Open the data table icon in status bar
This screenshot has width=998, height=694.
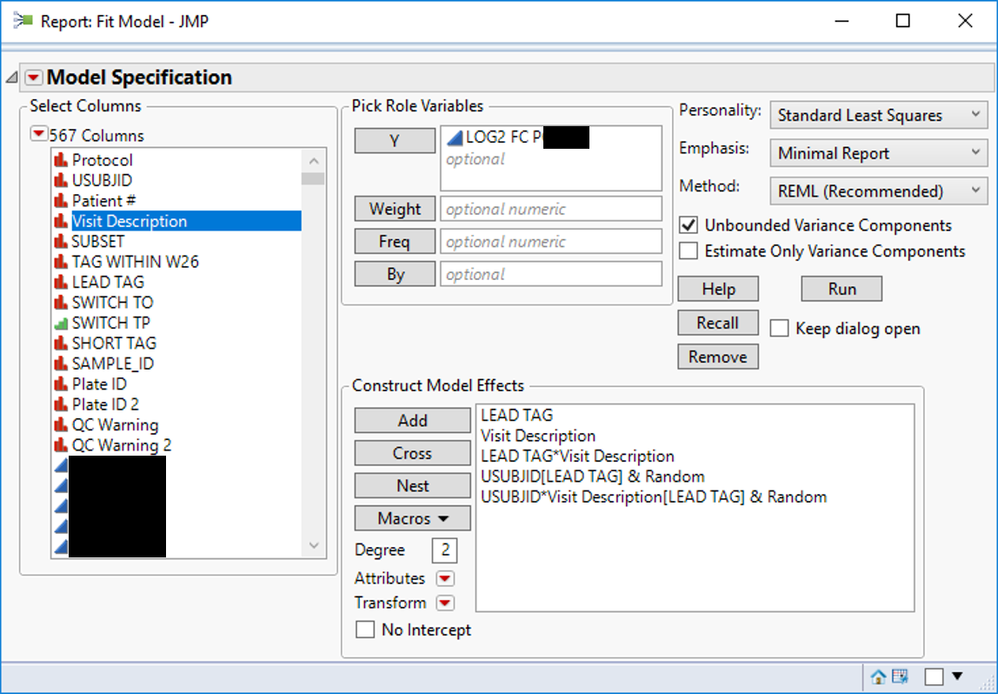click(x=899, y=676)
